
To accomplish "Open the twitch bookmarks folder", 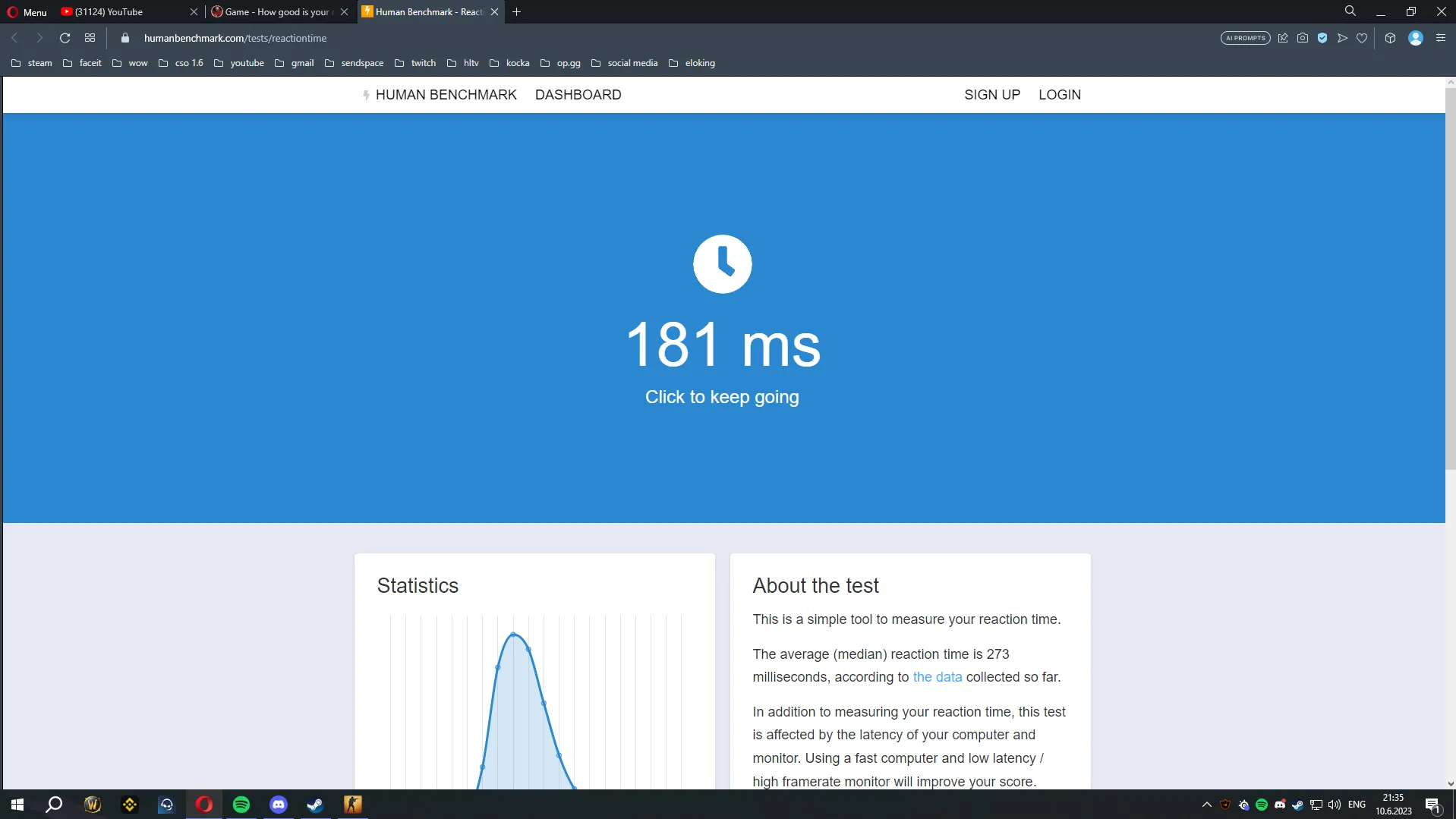I will [x=415, y=63].
